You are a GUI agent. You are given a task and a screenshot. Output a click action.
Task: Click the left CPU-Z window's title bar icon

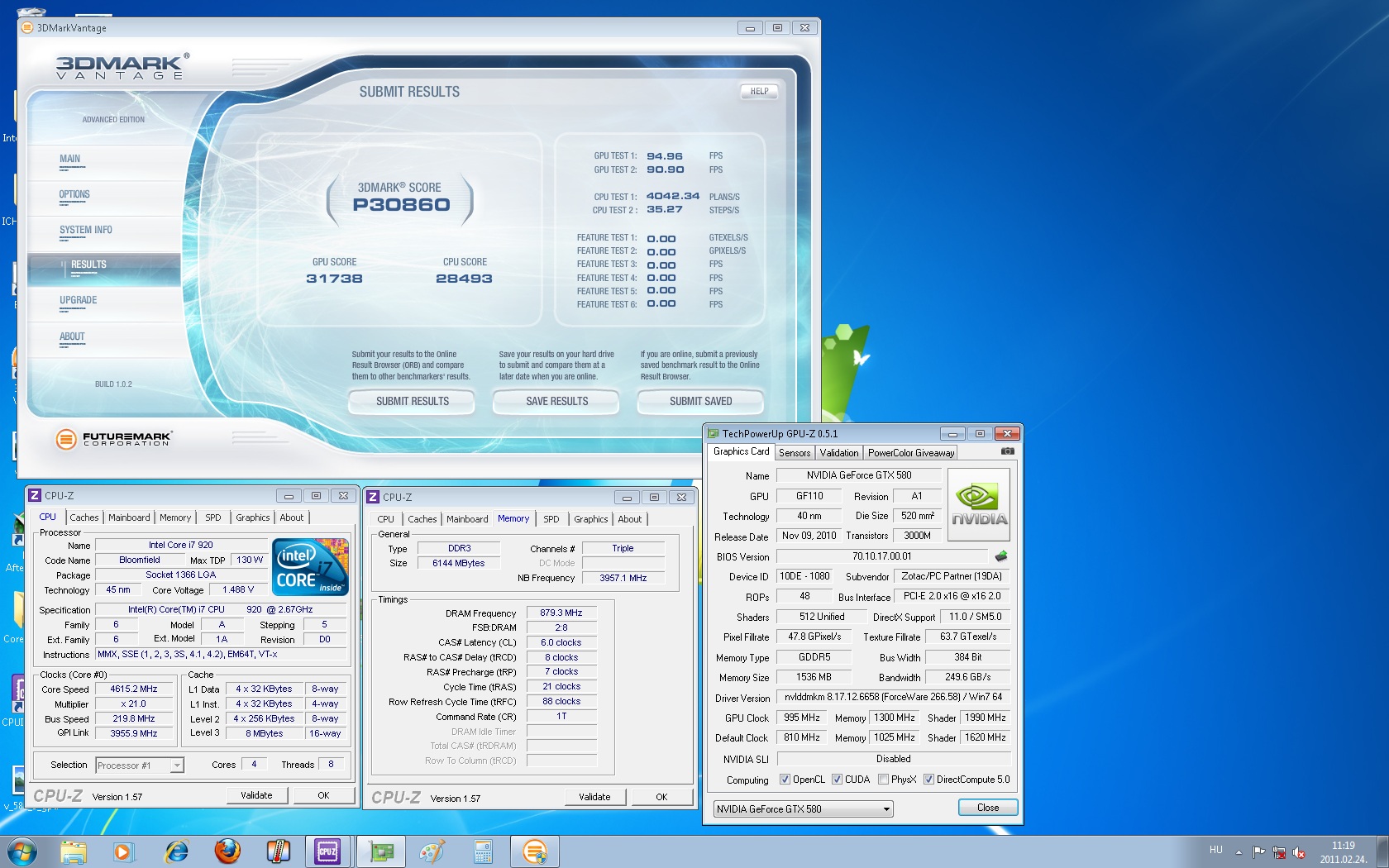click(35, 495)
